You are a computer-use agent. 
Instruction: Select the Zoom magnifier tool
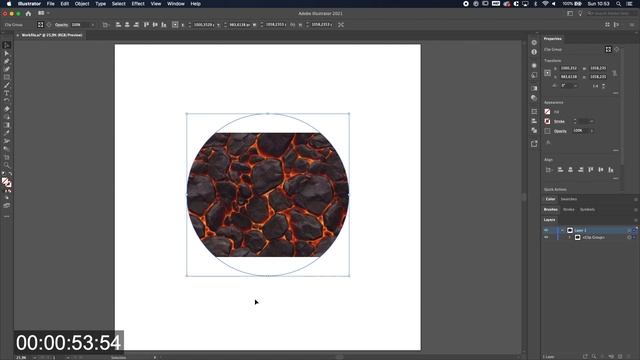pyautogui.click(x=7, y=165)
